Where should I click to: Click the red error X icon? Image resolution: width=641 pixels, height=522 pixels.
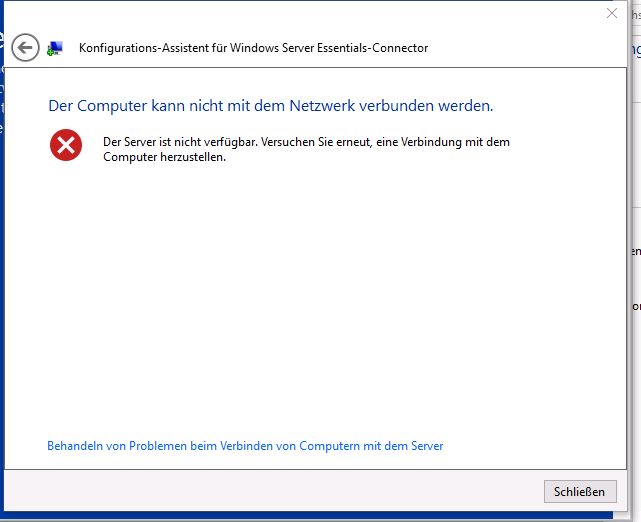[x=66, y=146]
